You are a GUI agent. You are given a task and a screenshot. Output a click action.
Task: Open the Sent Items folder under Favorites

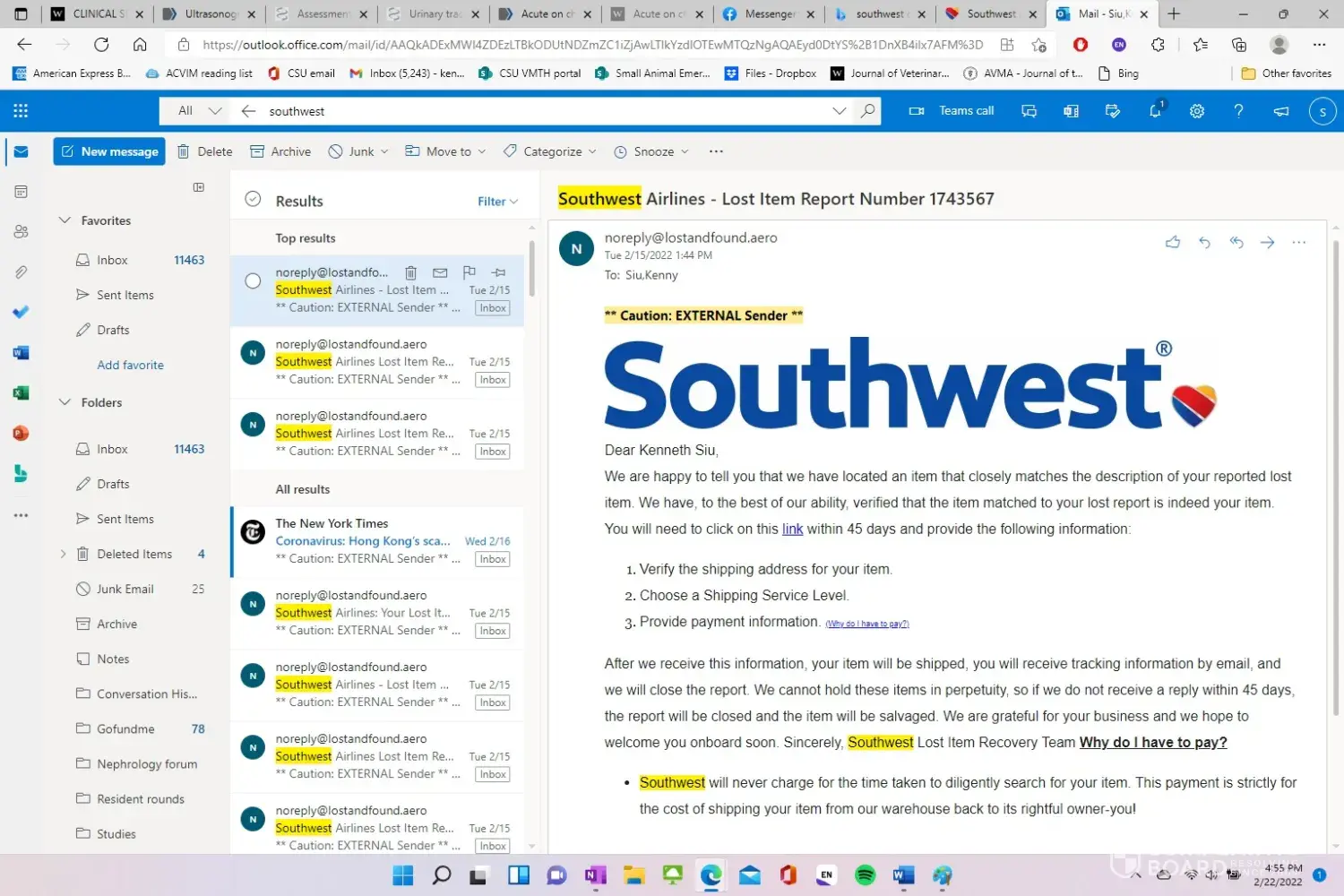125,295
